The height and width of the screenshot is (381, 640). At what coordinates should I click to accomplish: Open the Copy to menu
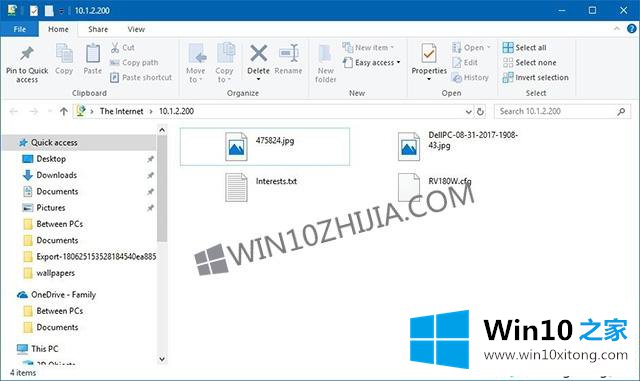pos(224,63)
